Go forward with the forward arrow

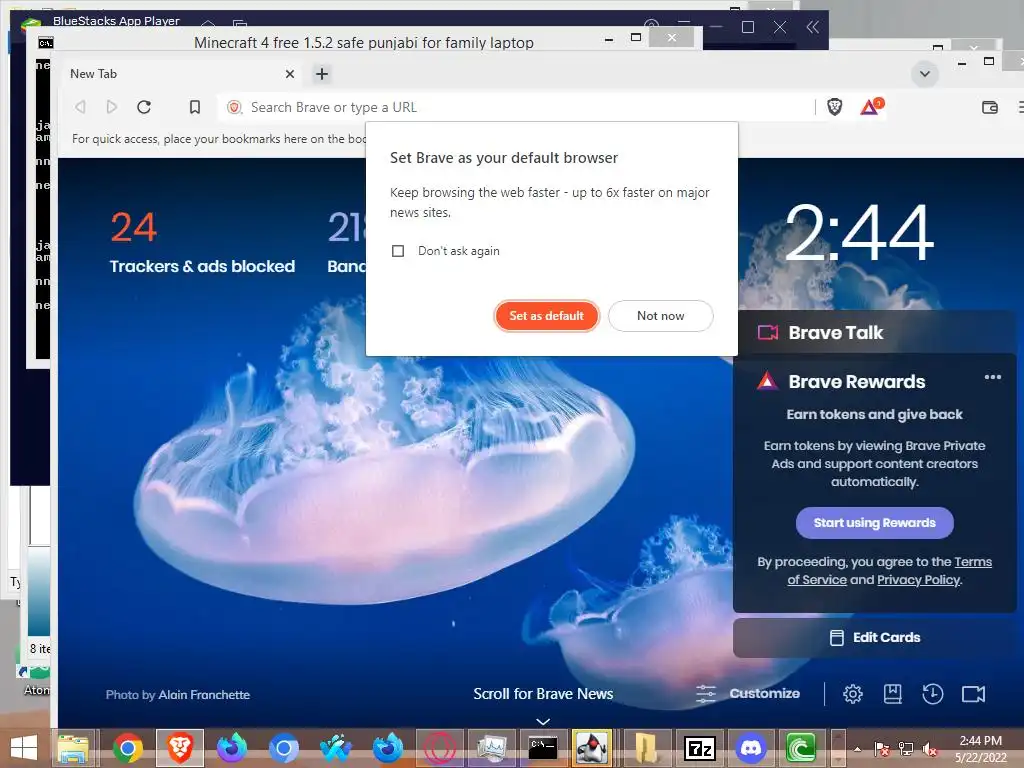[x=112, y=106]
